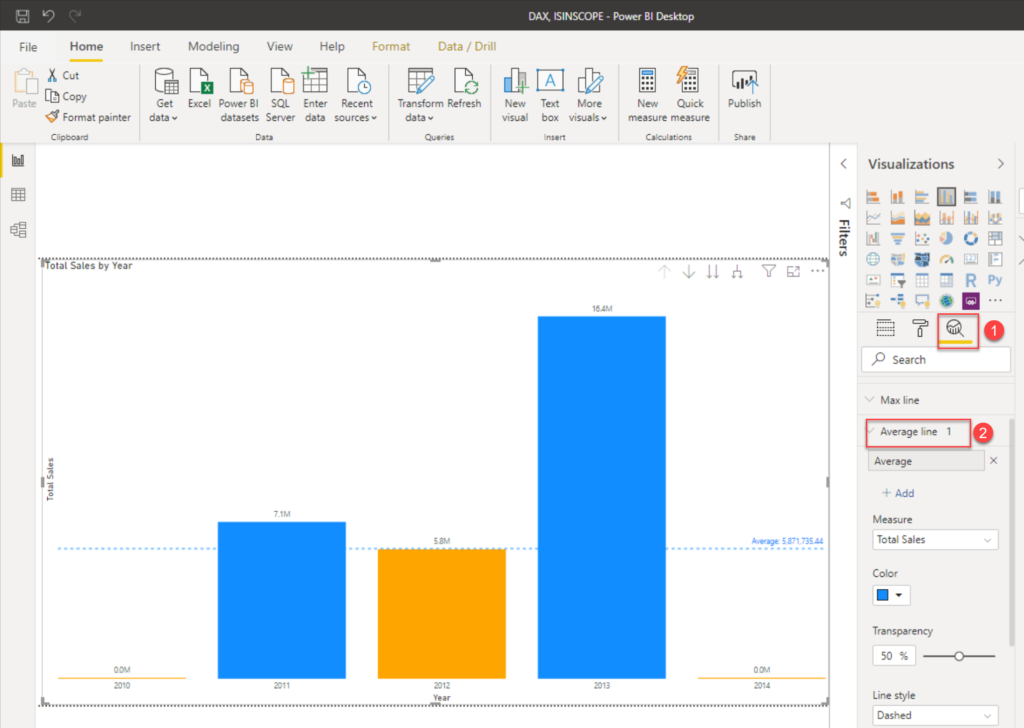The width and height of the screenshot is (1024, 728).
Task: Click the Publish button
Action: [x=744, y=89]
